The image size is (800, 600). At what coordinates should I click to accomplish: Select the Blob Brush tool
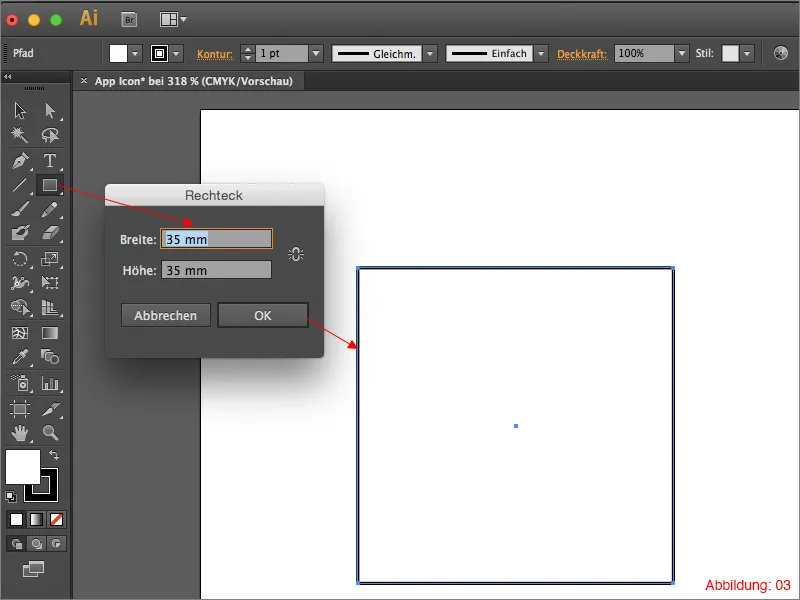click(x=20, y=233)
